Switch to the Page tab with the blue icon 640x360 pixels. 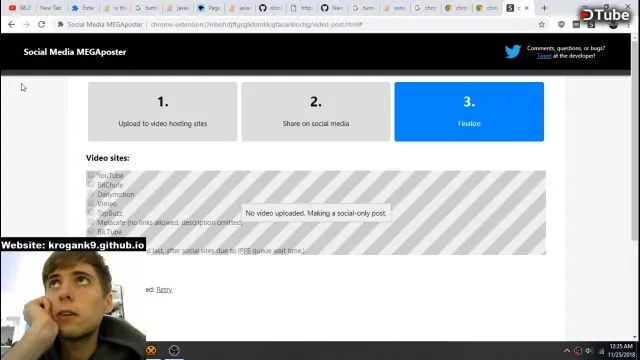coord(209,8)
